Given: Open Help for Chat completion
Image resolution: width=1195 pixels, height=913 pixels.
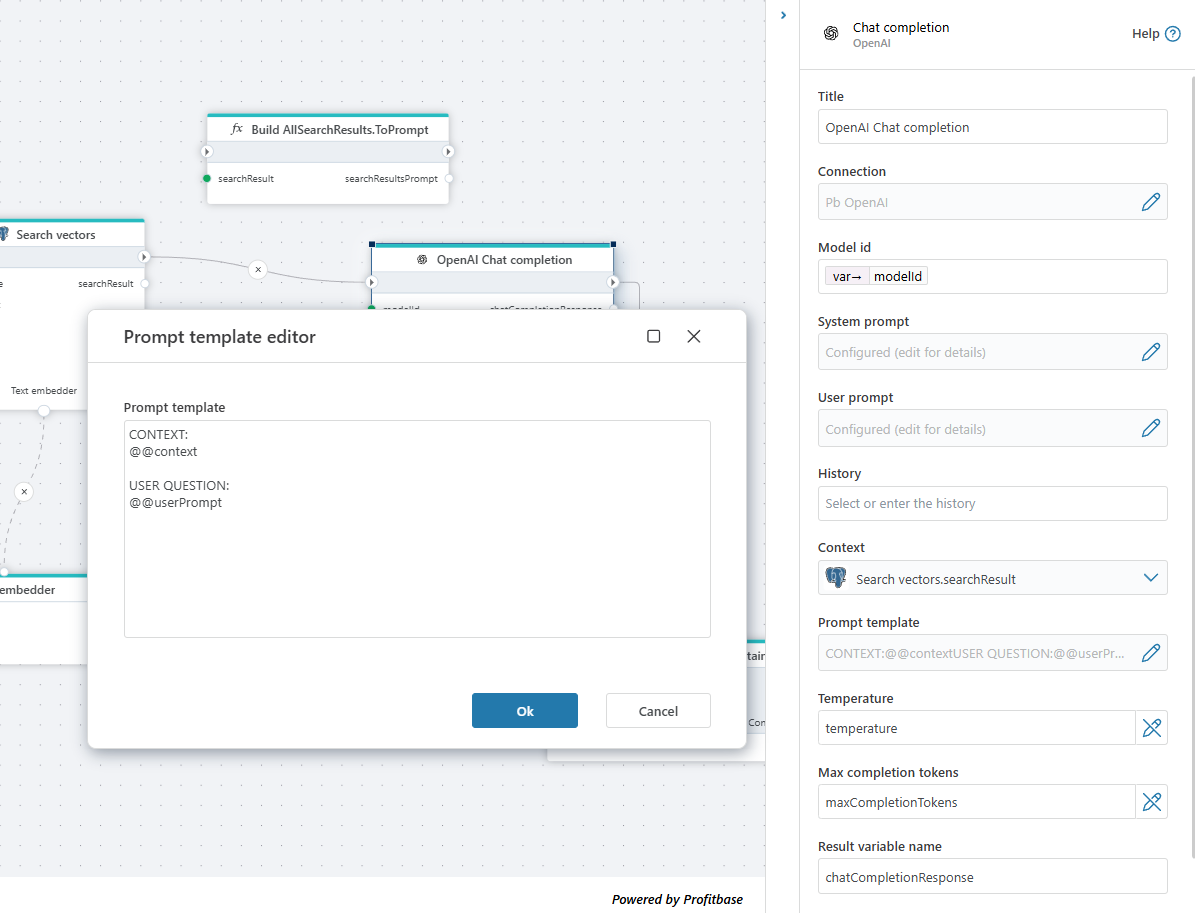Looking at the screenshot, I should [x=1156, y=34].
